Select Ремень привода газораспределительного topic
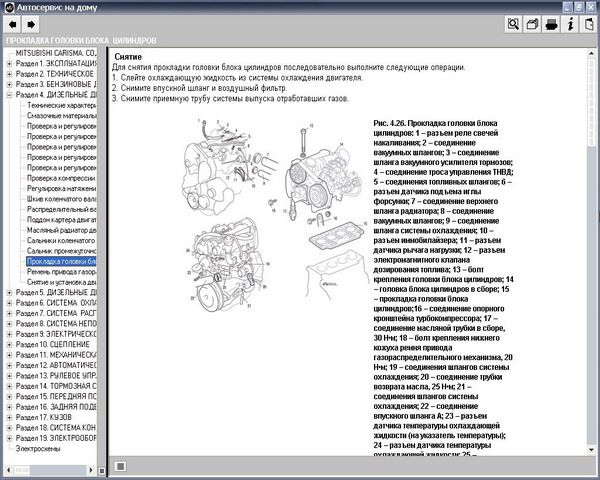The width and height of the screenshot is (600, 480). click(60, 271)
